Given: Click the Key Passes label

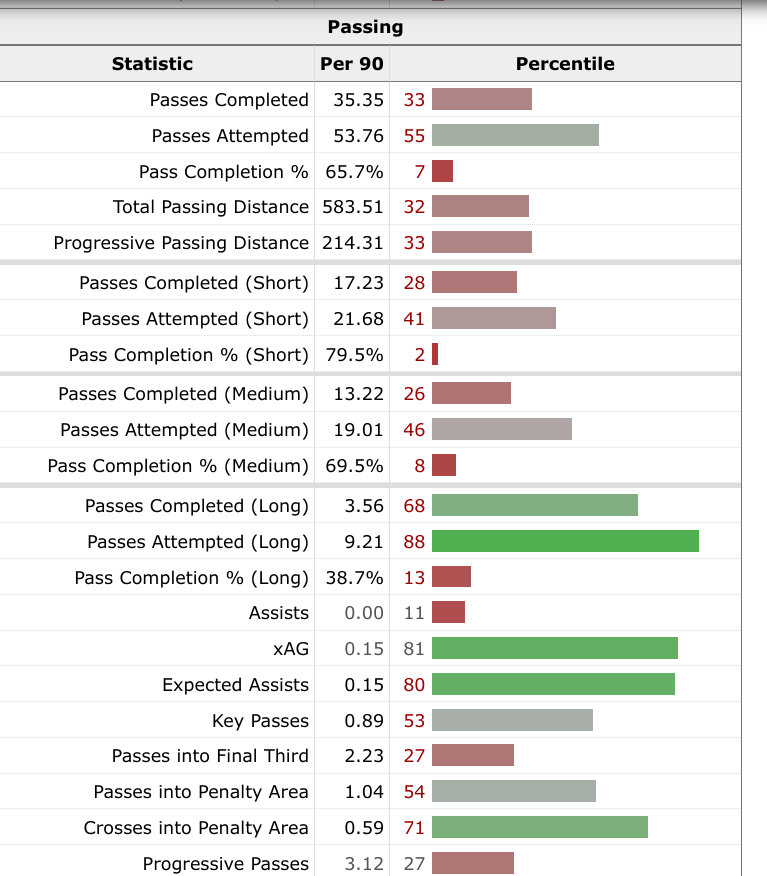Looking at the screenshot, I should pyautogui.click(x=260, y=721).
